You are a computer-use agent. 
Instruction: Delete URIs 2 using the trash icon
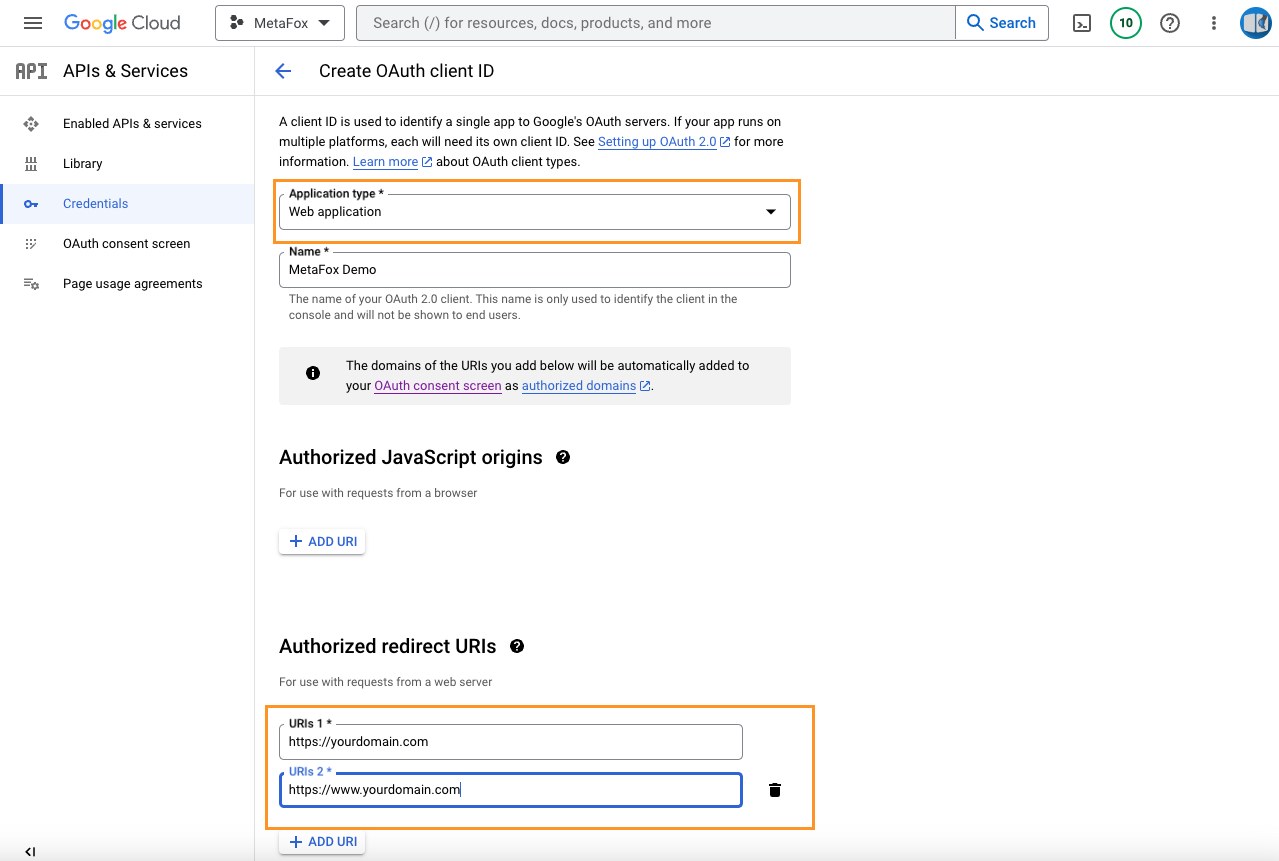coord(774,789)
